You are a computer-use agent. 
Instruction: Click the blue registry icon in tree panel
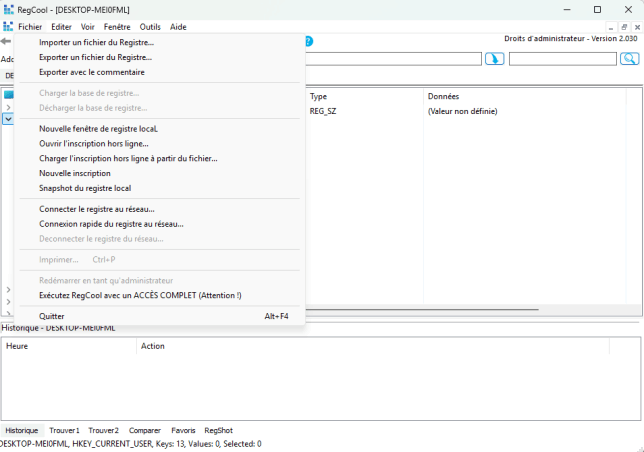pos(8,95)
